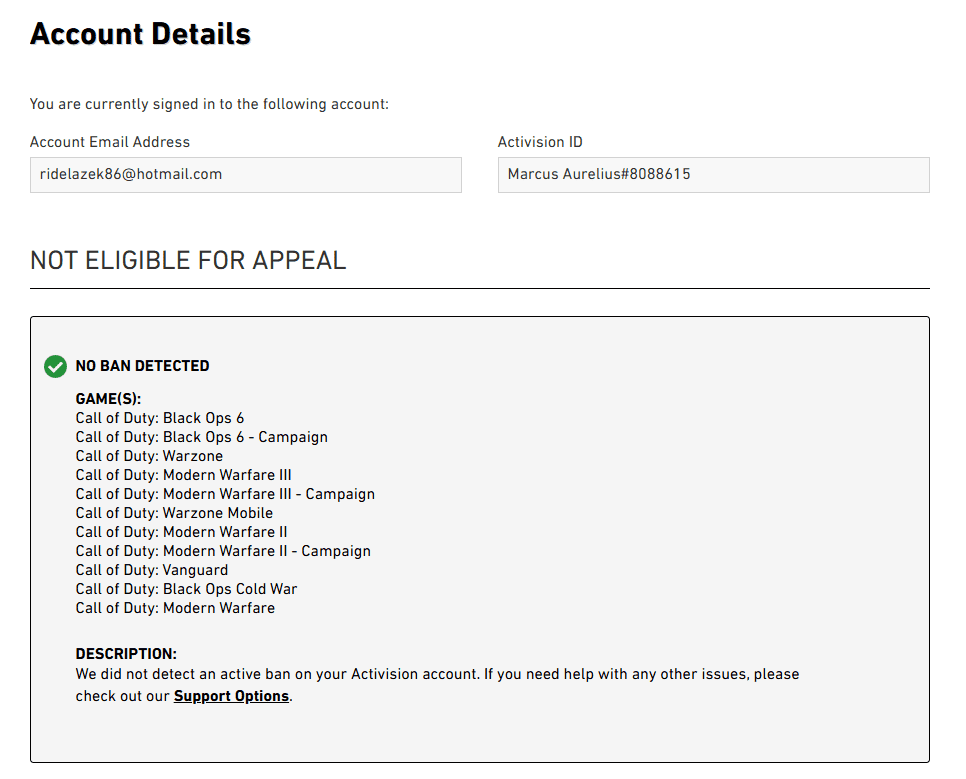Image resolution: width=966 pixels, height=779 pixels.
Task: Open the Support Options link
Action: point(231,696)
